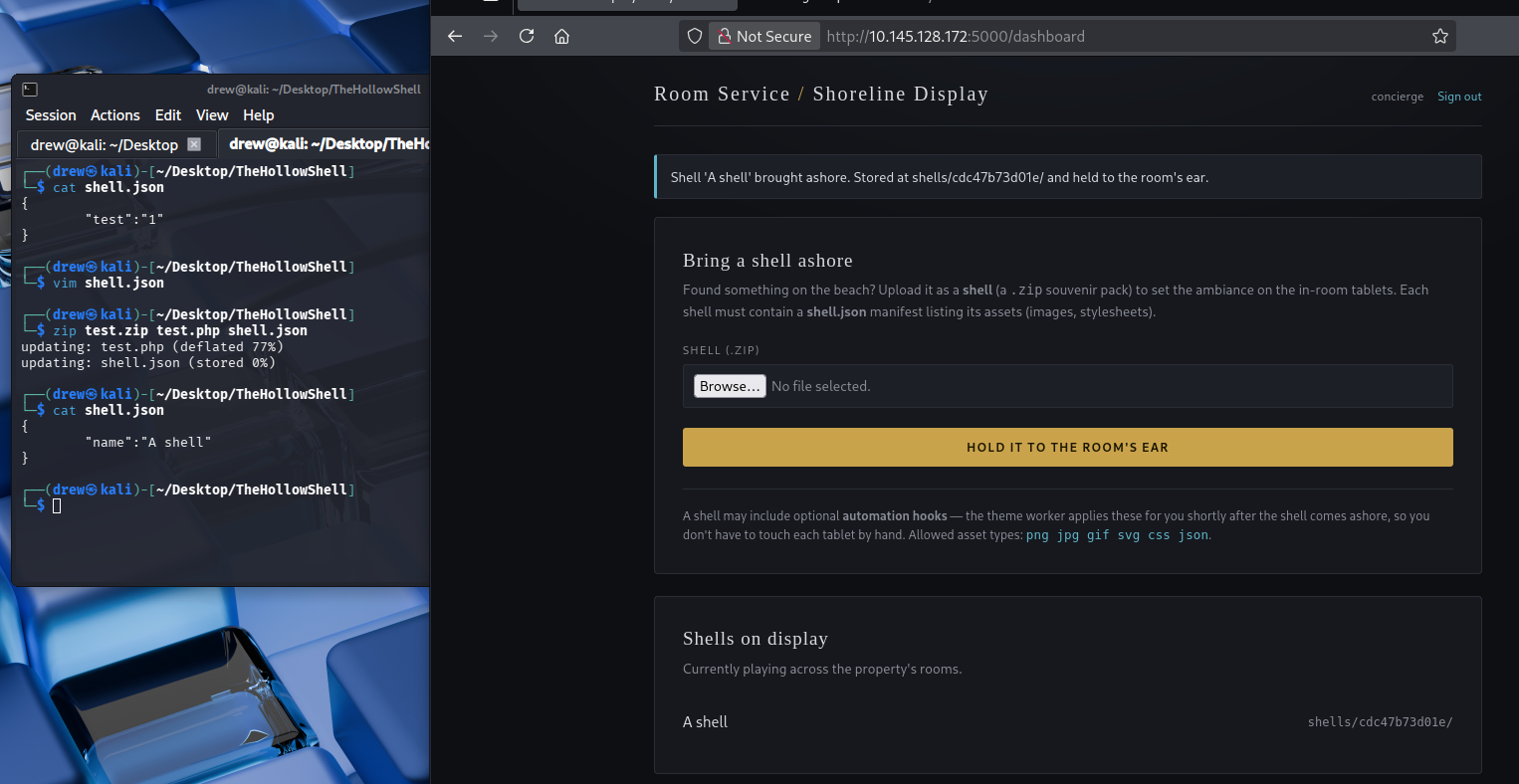Click the Not Secure padlock indicator
Viewport: 1519px width, 784px height.
click(764, 36)
